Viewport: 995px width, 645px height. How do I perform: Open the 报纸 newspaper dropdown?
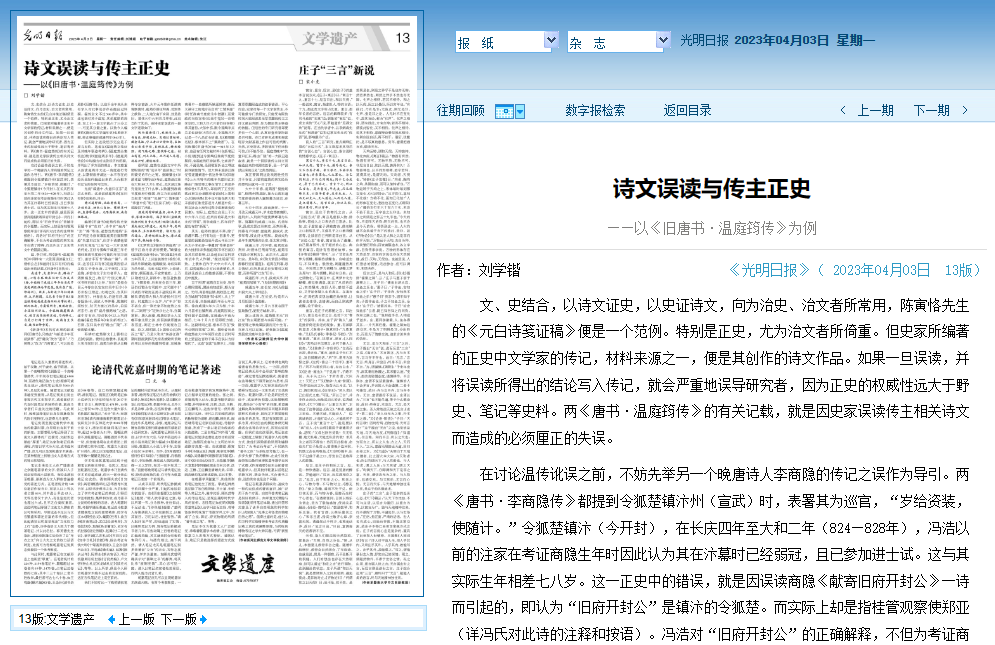coord(507,42)
